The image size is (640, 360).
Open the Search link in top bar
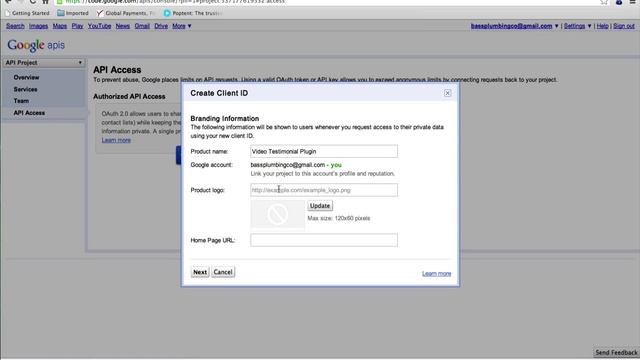pos(15,26)
